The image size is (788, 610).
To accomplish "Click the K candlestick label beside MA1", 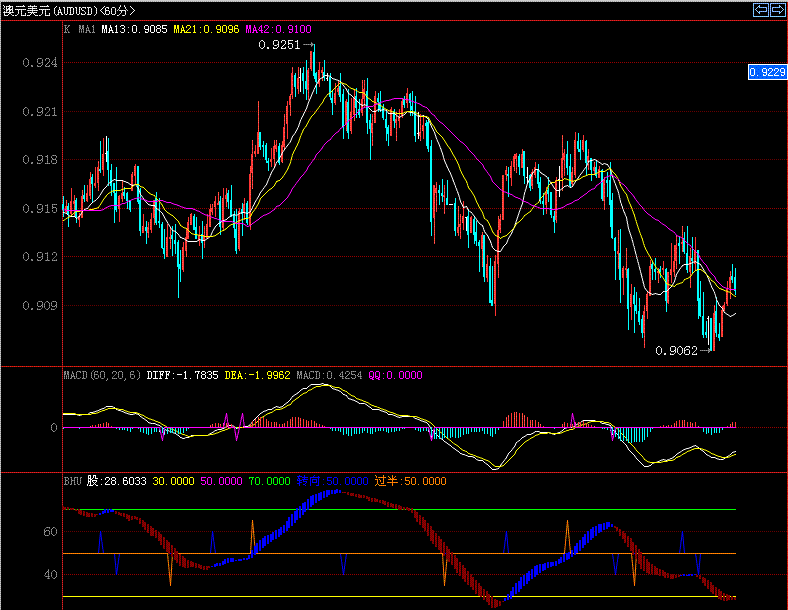I will tap(67, 30).
